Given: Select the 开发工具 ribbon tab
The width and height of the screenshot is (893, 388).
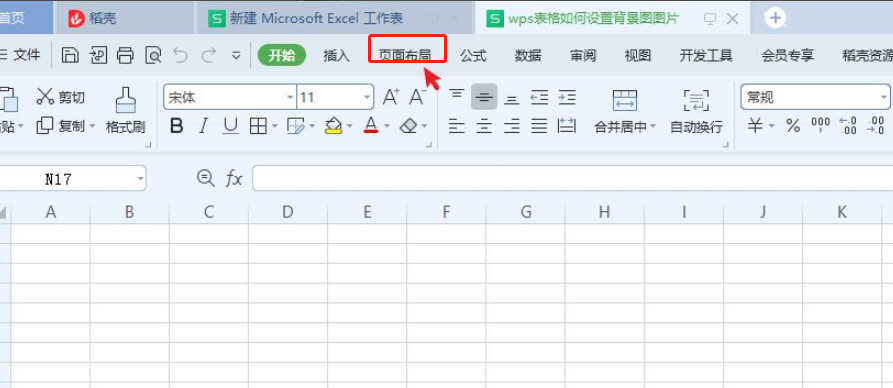Looking at the screenshot, I should (x=706, y=56).
